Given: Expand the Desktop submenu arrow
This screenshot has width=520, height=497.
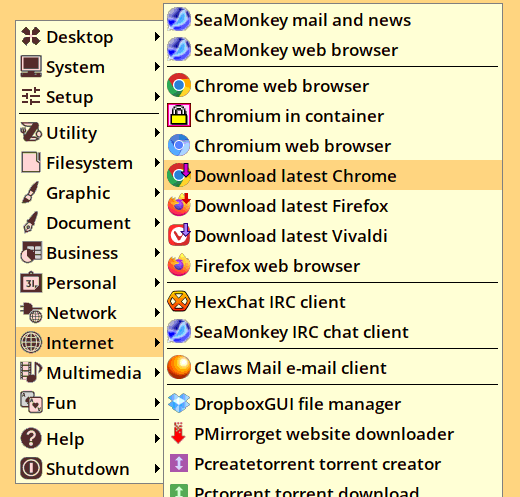Looking at the screenshot, I should (157, 37).
